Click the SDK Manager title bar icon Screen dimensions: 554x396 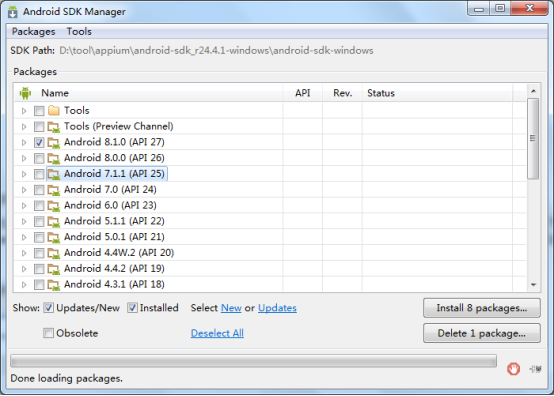(x=13, y=12)
